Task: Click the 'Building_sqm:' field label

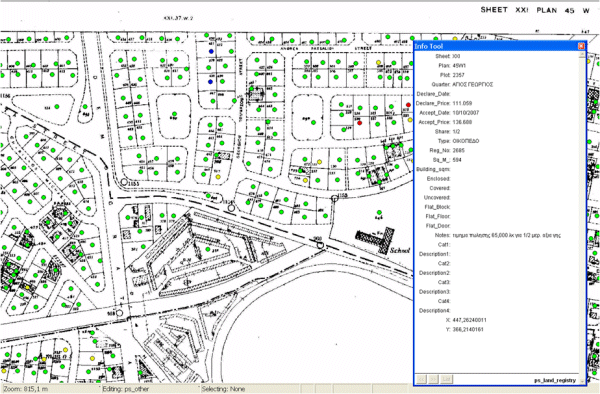Action: [433, 169]
